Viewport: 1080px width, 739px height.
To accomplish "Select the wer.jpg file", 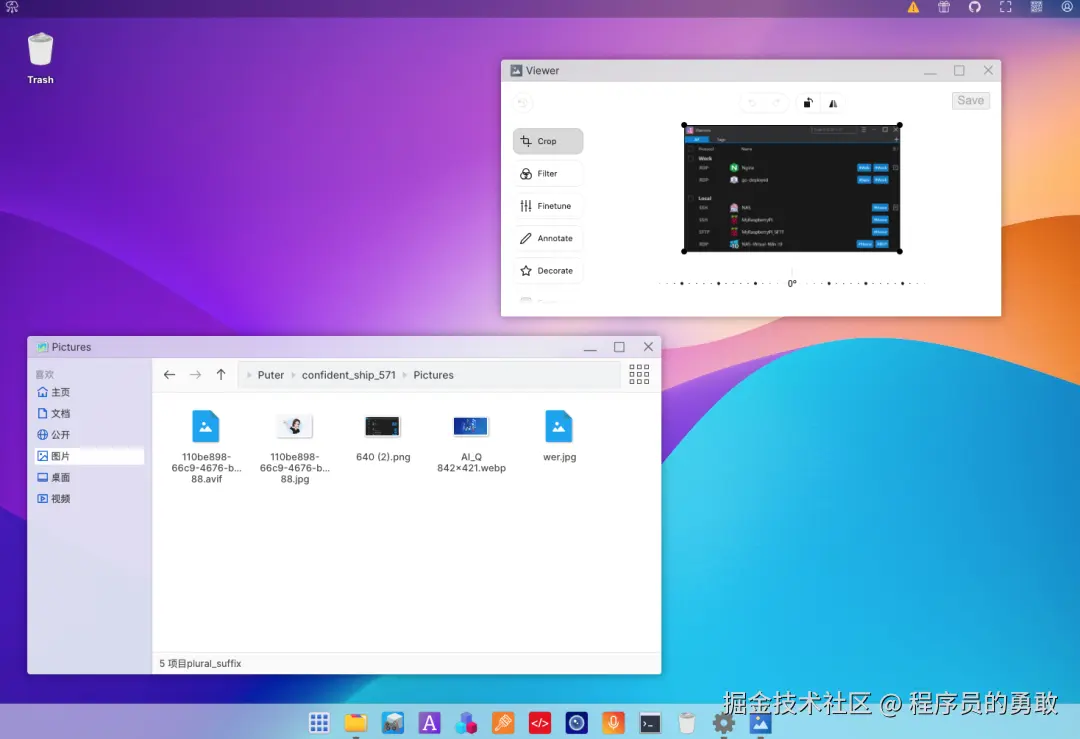I will click(x=559, y=436).
